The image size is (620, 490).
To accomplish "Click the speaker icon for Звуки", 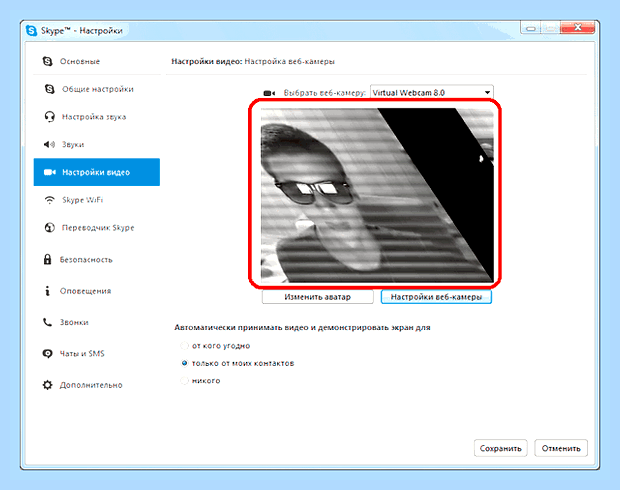I will (x=49, y=144).
